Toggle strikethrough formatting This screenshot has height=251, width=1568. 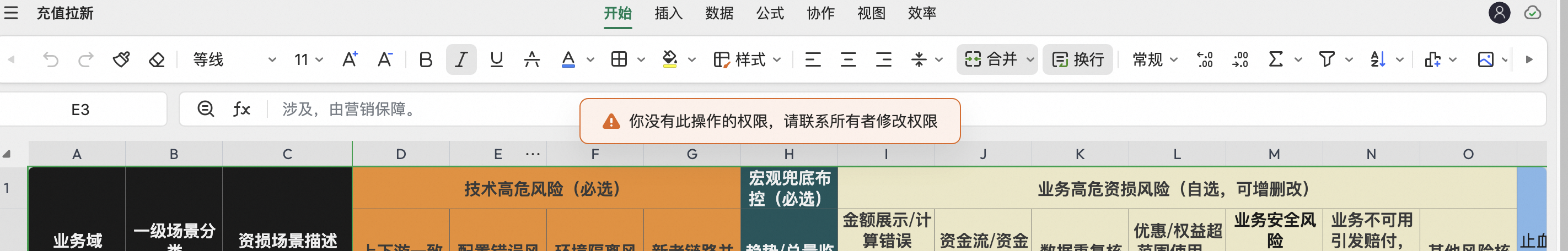[x=532, y=59]
